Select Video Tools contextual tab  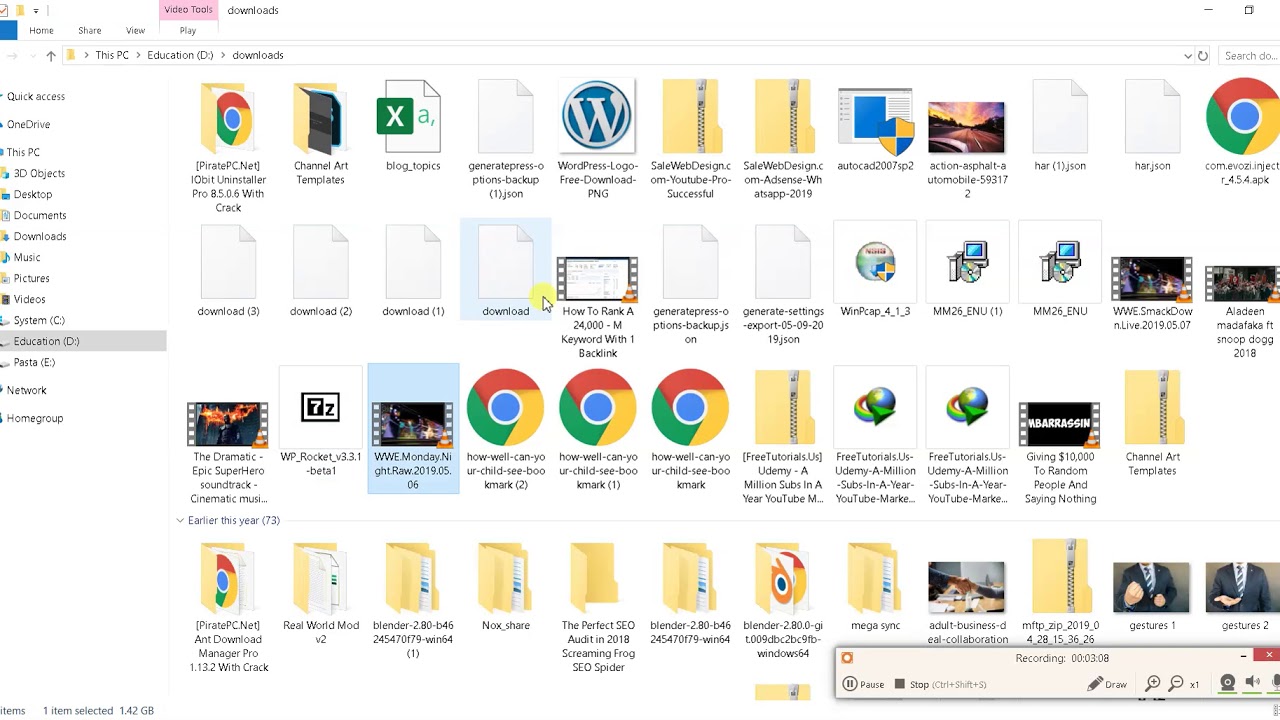188,10
